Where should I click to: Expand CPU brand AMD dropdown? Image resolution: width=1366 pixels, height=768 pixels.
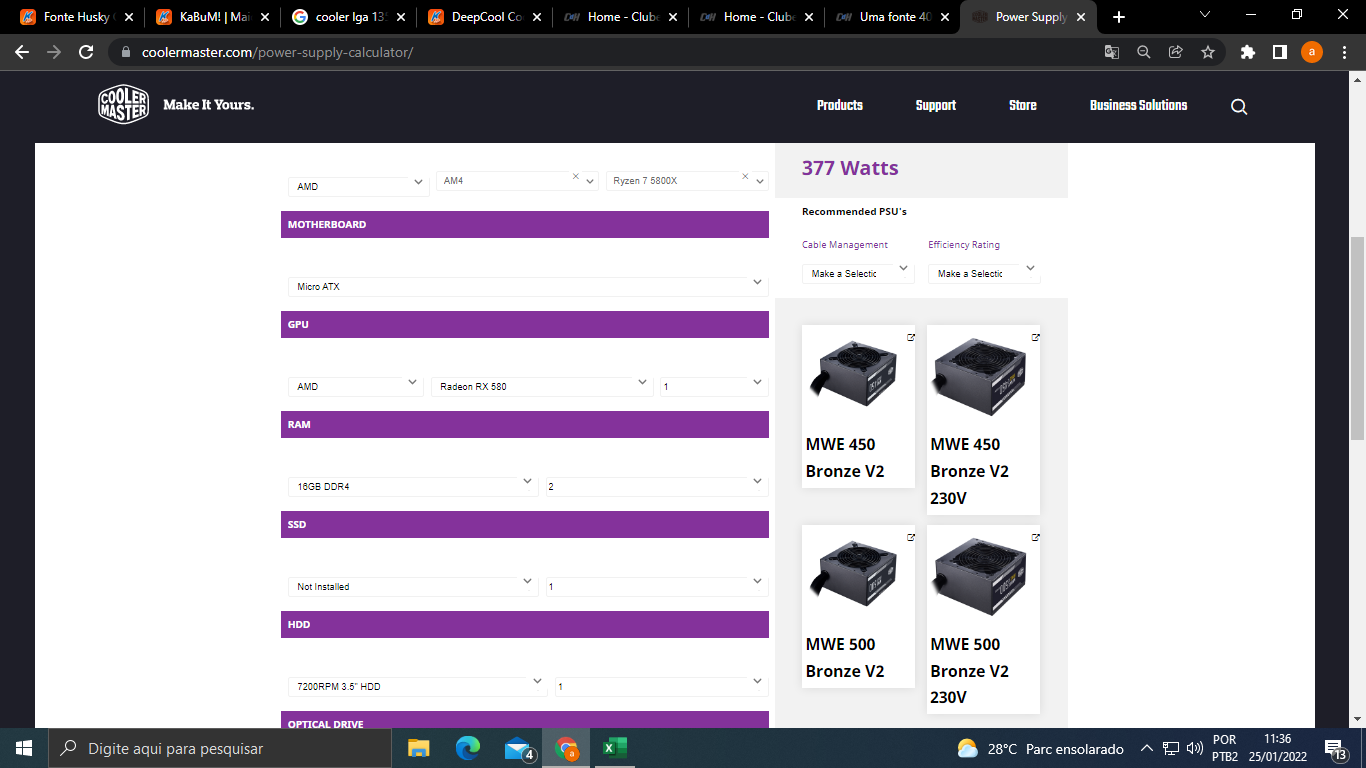click(359, 186)
